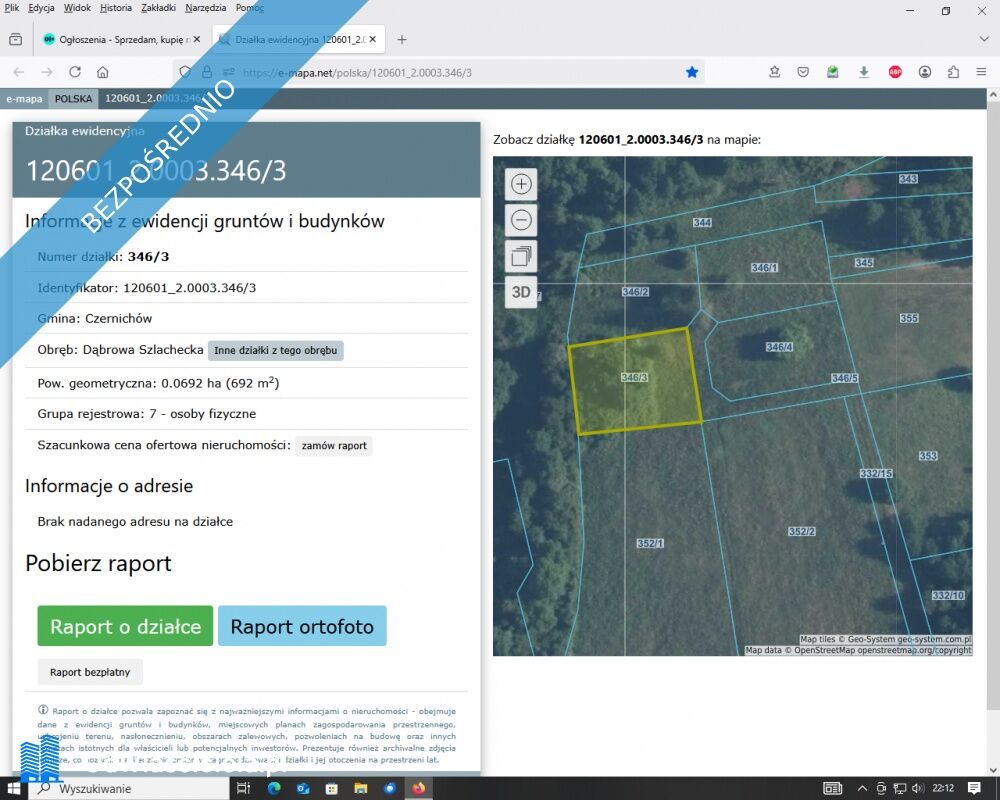
Task: Switch to the Ogłoszenia tab
Action: coord(118,40)
